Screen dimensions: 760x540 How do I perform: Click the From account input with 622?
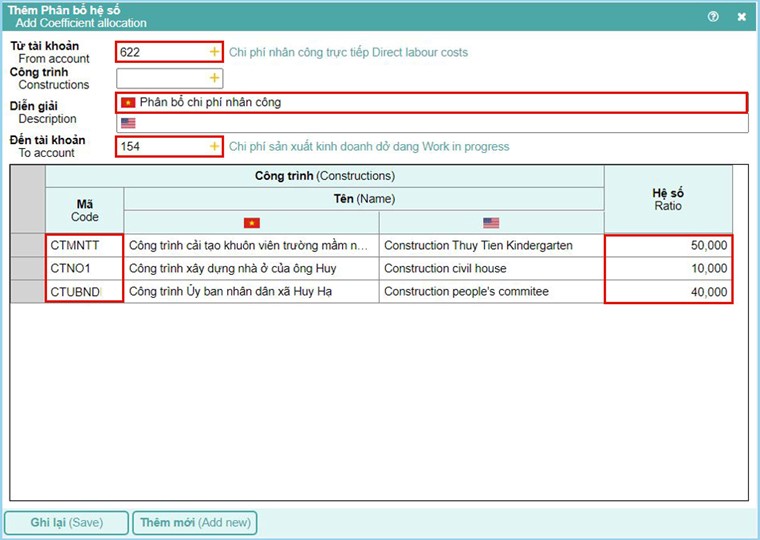pyautogui.click(x=160, y=51)
